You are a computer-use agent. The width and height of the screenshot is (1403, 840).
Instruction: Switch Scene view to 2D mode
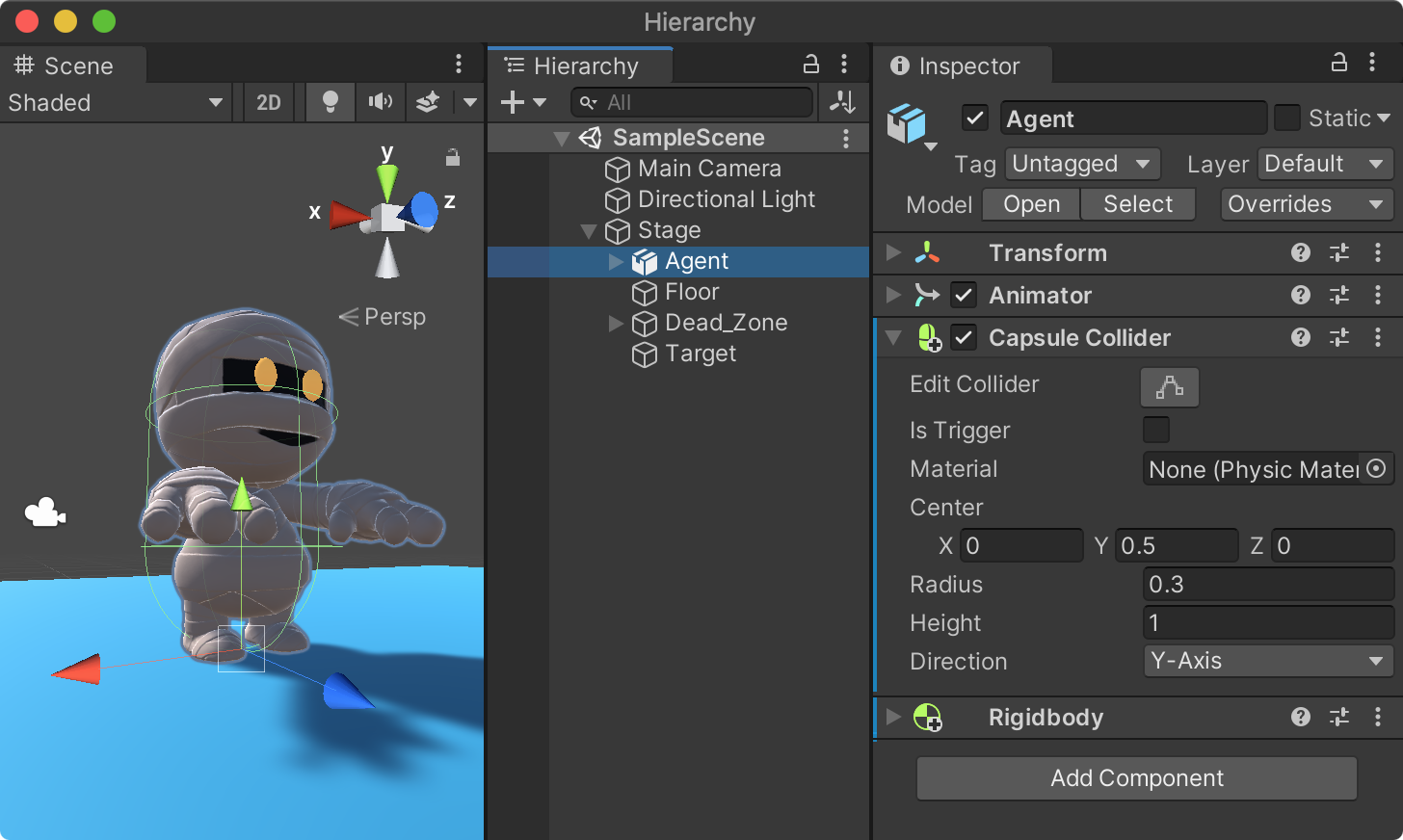[269, 102]
